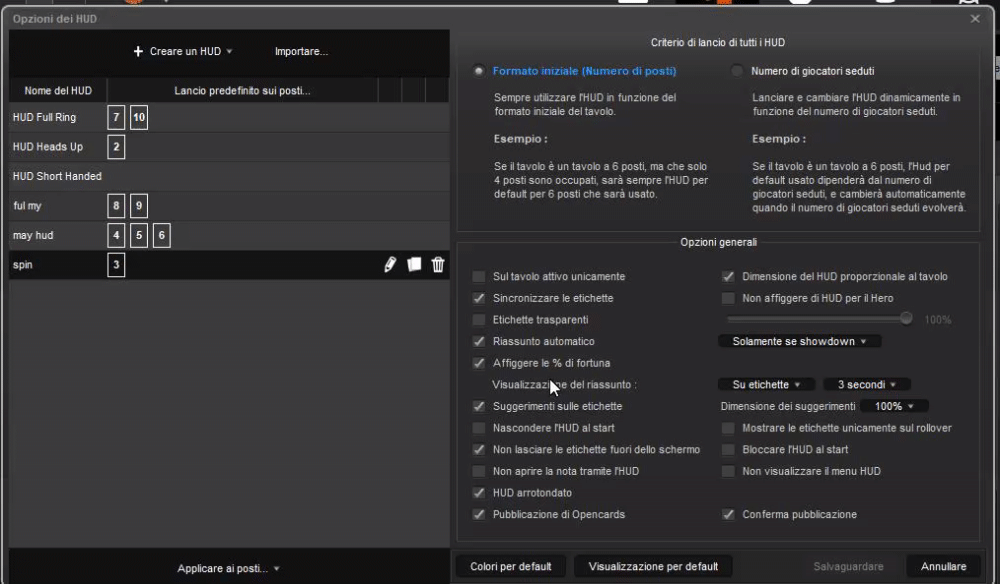Click Lancio predefinito sui posti column header
The image size is (1000, 584).
pyautogui.click(x=242, y=91)
